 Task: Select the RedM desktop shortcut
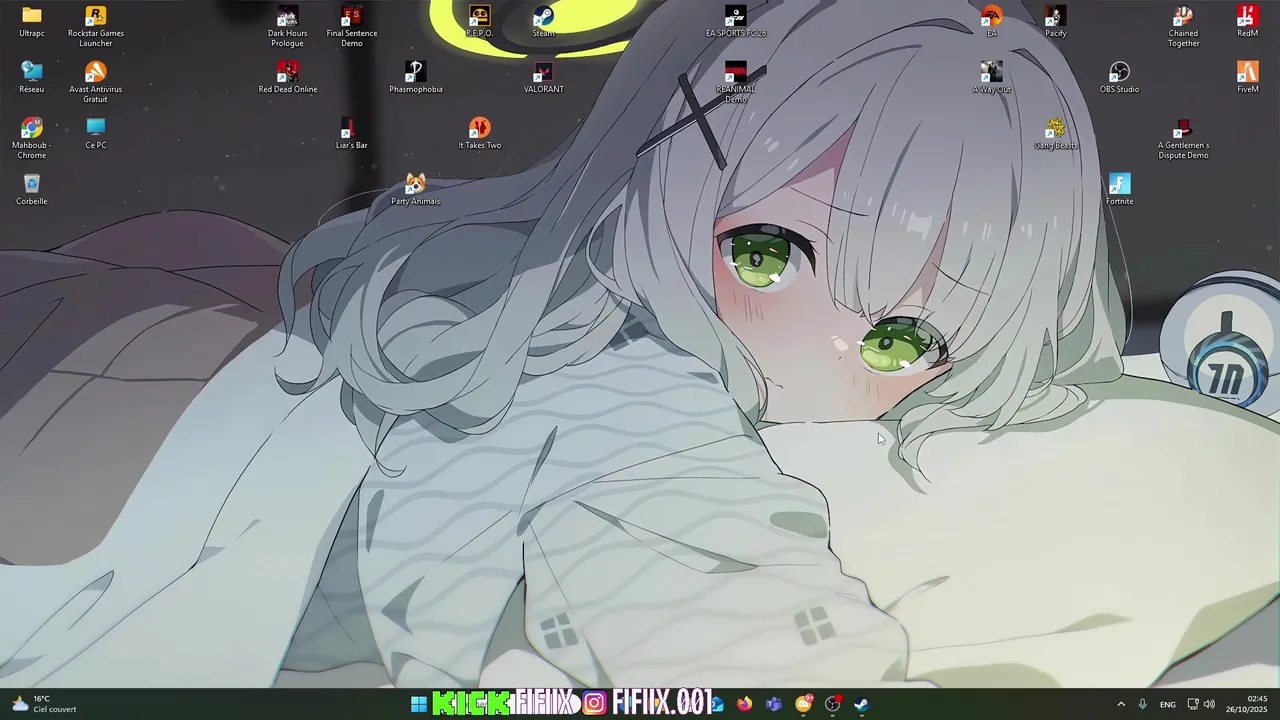1248,22
